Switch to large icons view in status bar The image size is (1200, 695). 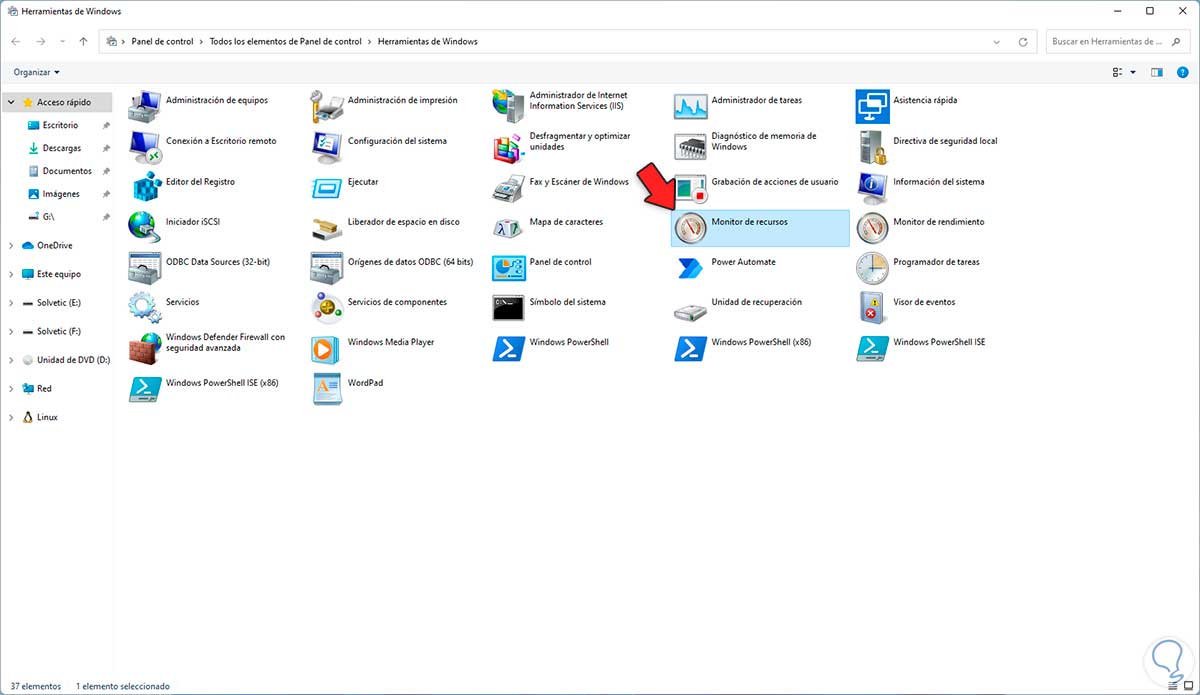point(1189,686)
